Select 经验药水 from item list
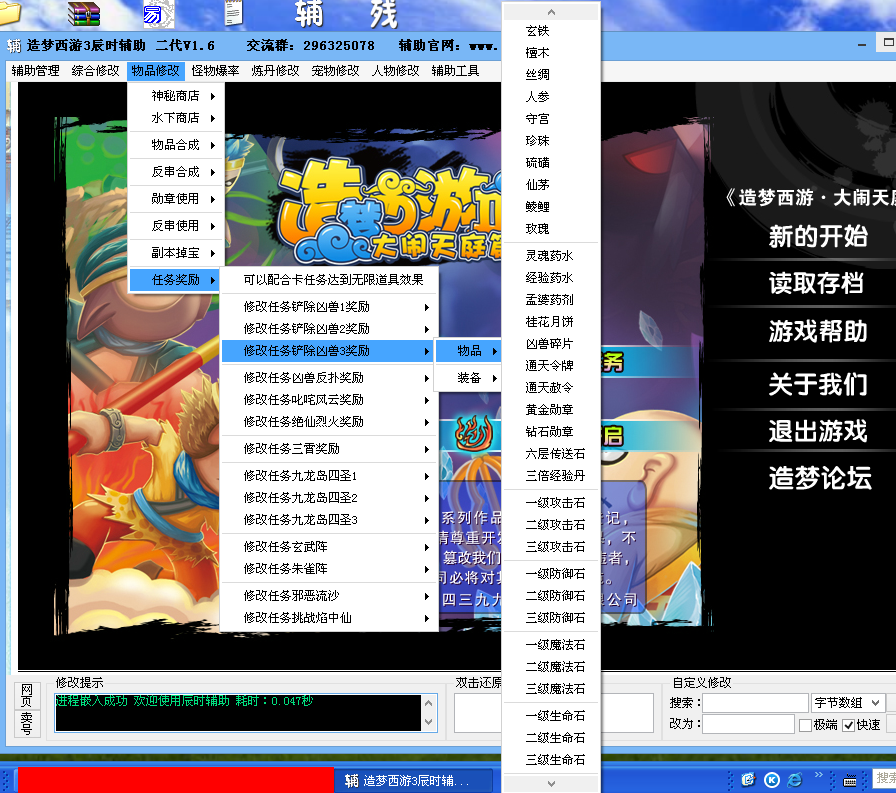The height and width of the screenshot is (793, 896). tap(551, 278)
